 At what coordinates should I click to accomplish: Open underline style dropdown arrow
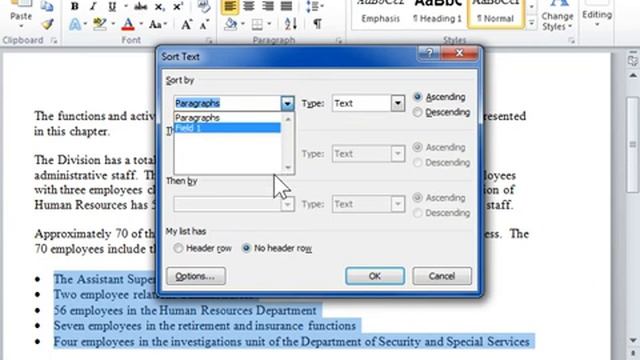tap(126, 7)
